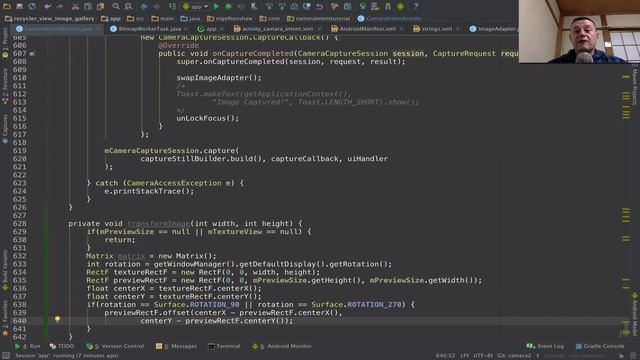Click the Copy toolbar icon
The image size is (640, 360).
click(88, 6)
